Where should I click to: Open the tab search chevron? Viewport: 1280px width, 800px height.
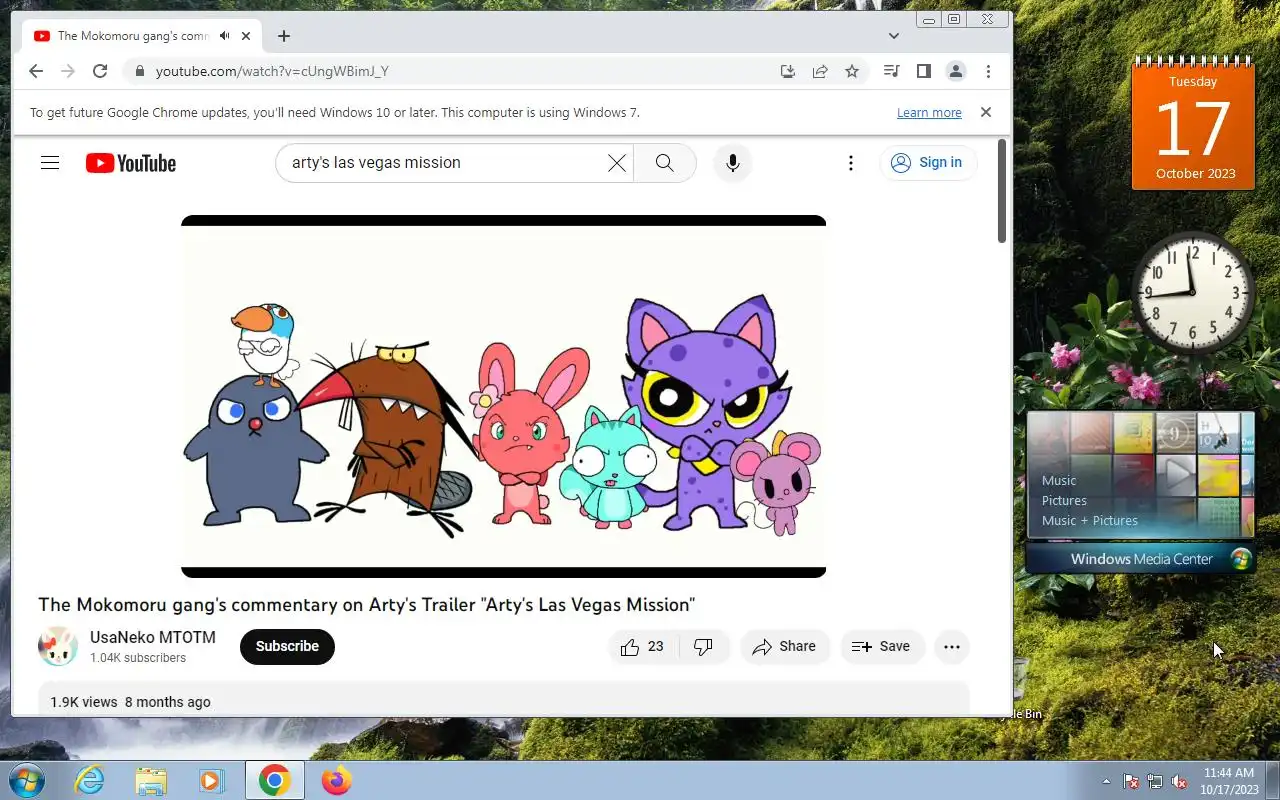(x=894, y=36)
